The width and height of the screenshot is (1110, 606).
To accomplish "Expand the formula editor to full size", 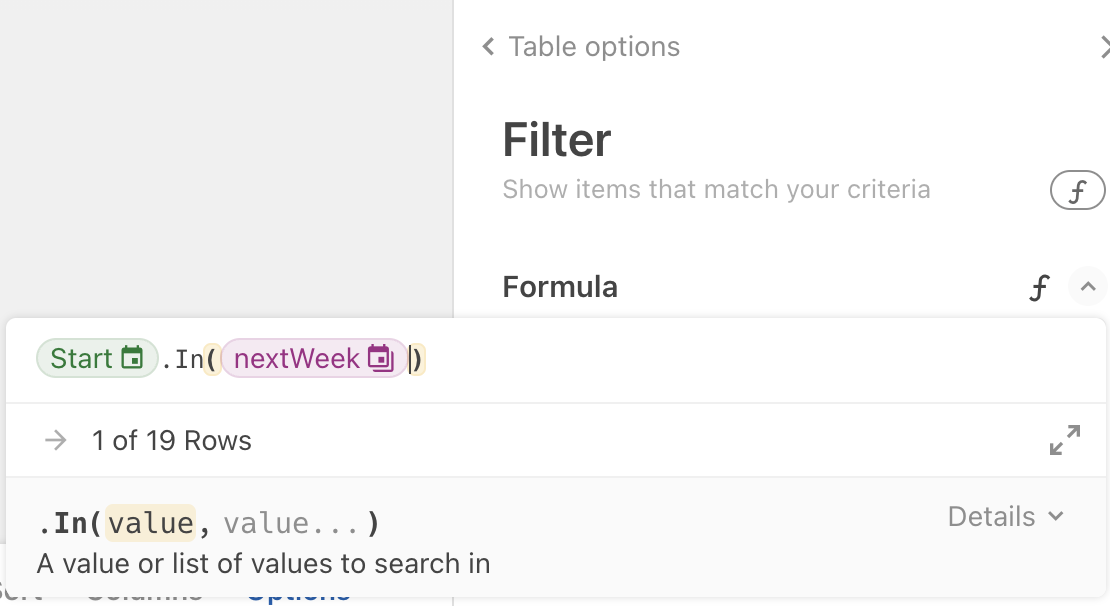I will click(x=1065, y=440).
